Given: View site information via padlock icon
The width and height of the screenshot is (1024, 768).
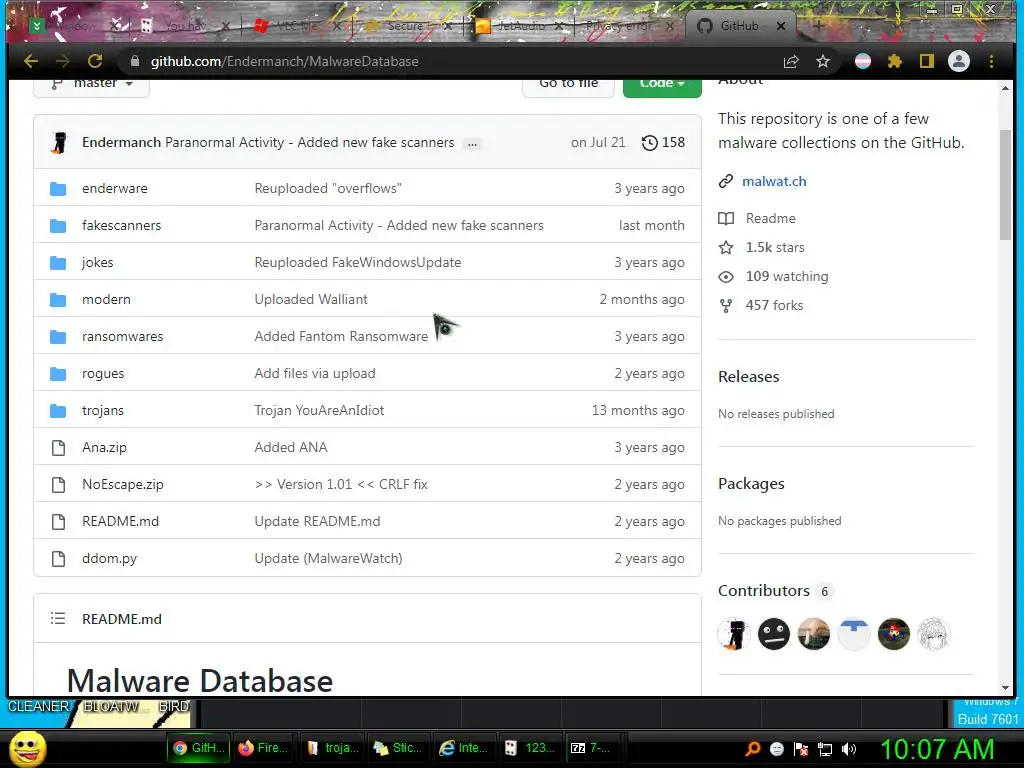Looking at the screenshot, I should pyautogui.click(x=135, y=61).
